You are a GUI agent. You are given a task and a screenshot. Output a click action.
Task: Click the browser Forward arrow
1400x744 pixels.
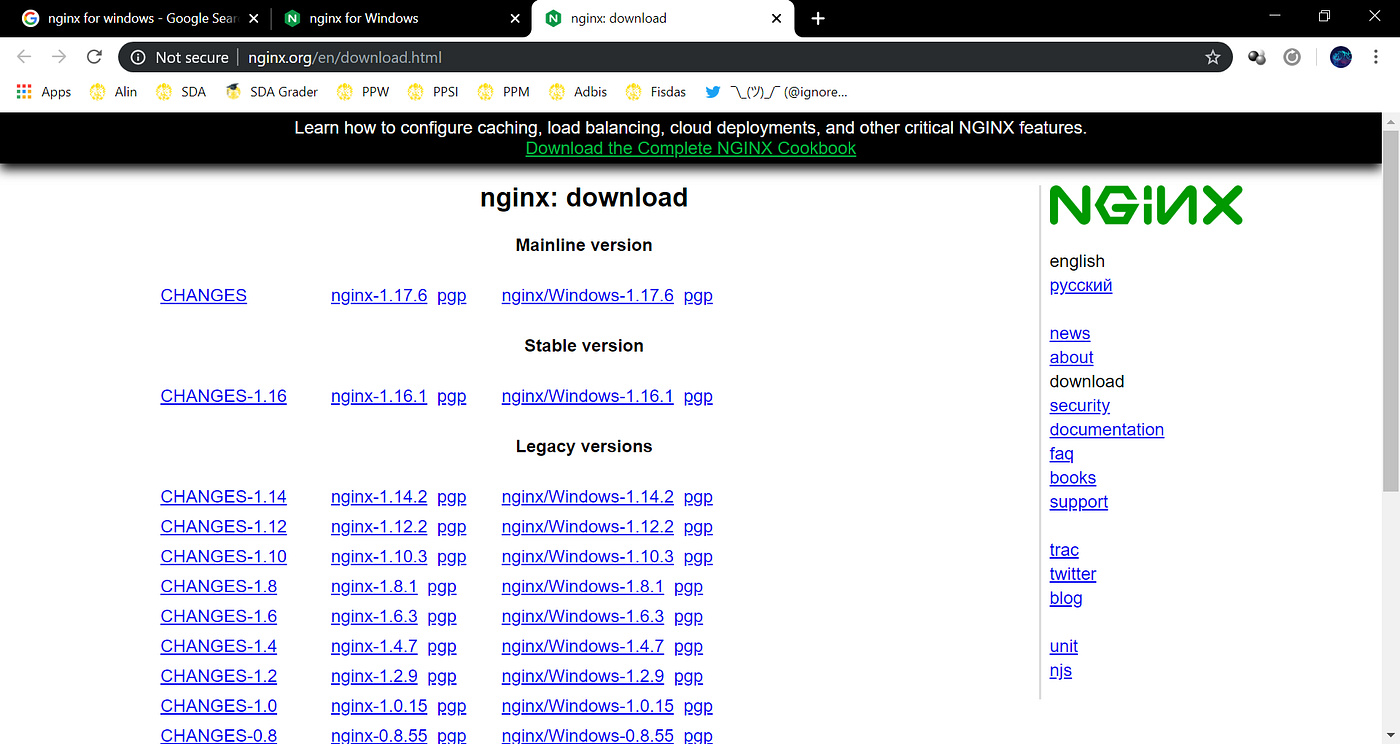pyautogui.click(x=59, y=57)
